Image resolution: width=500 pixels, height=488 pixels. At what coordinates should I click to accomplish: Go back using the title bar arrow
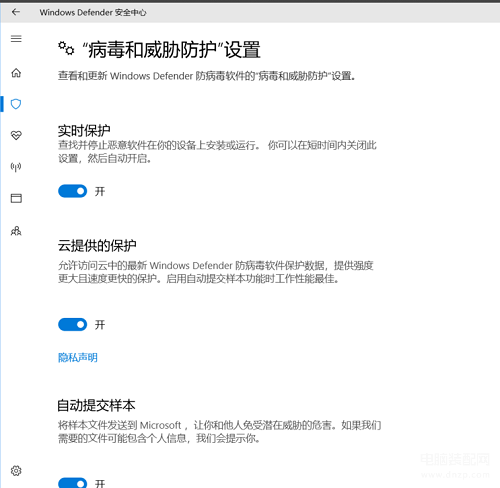tap(16, 12)
